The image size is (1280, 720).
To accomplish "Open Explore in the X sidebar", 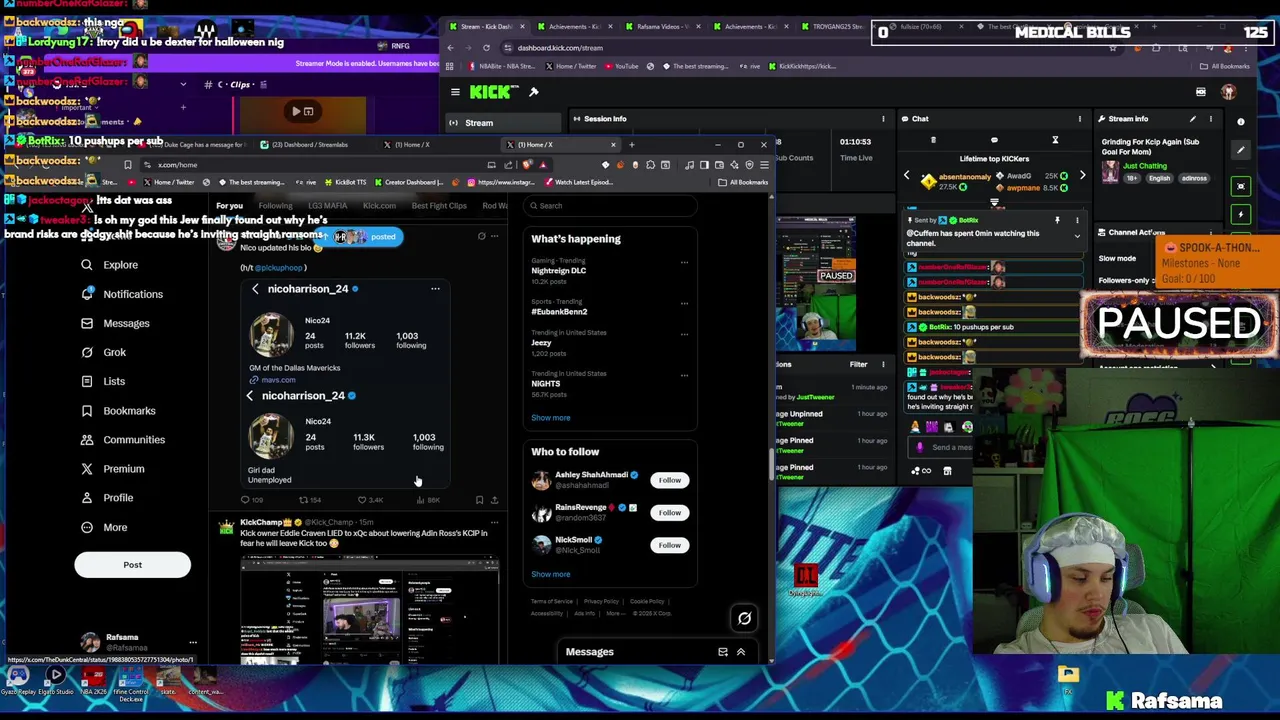I will pyautogui.click(x=110, y=265).
